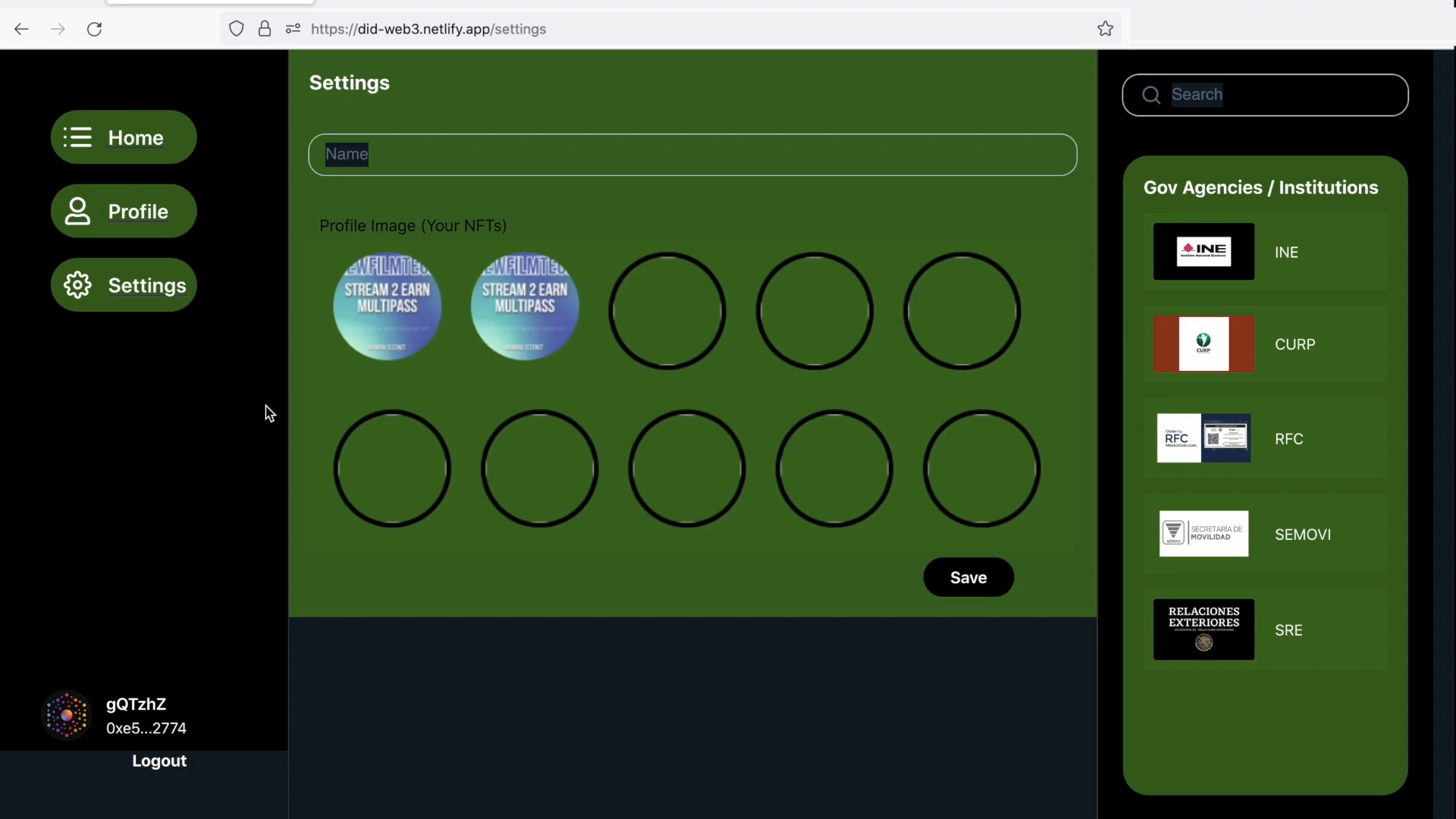Click the Name input field
Screen dimensions: 1456x819
pos(693,154)
